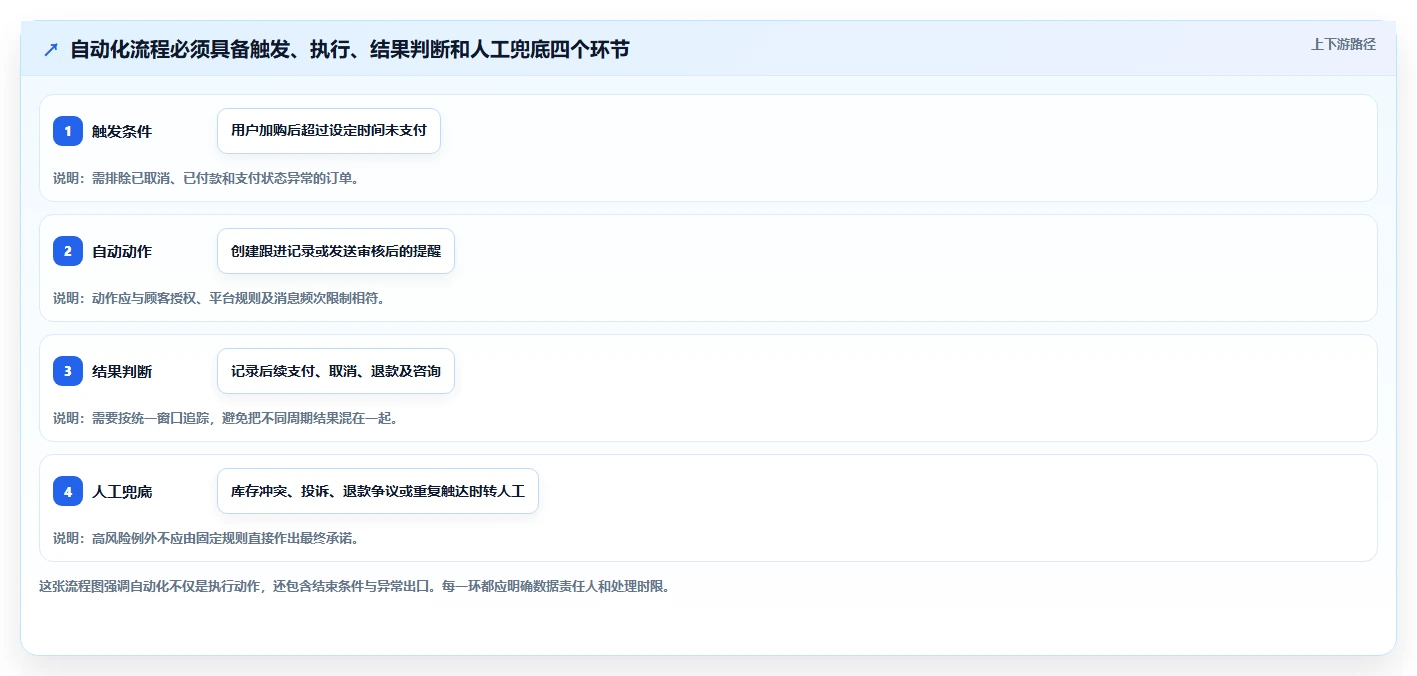Click the note 需要按统一窗口追踪
The image size is (1417, 676).
pos(226,418)
